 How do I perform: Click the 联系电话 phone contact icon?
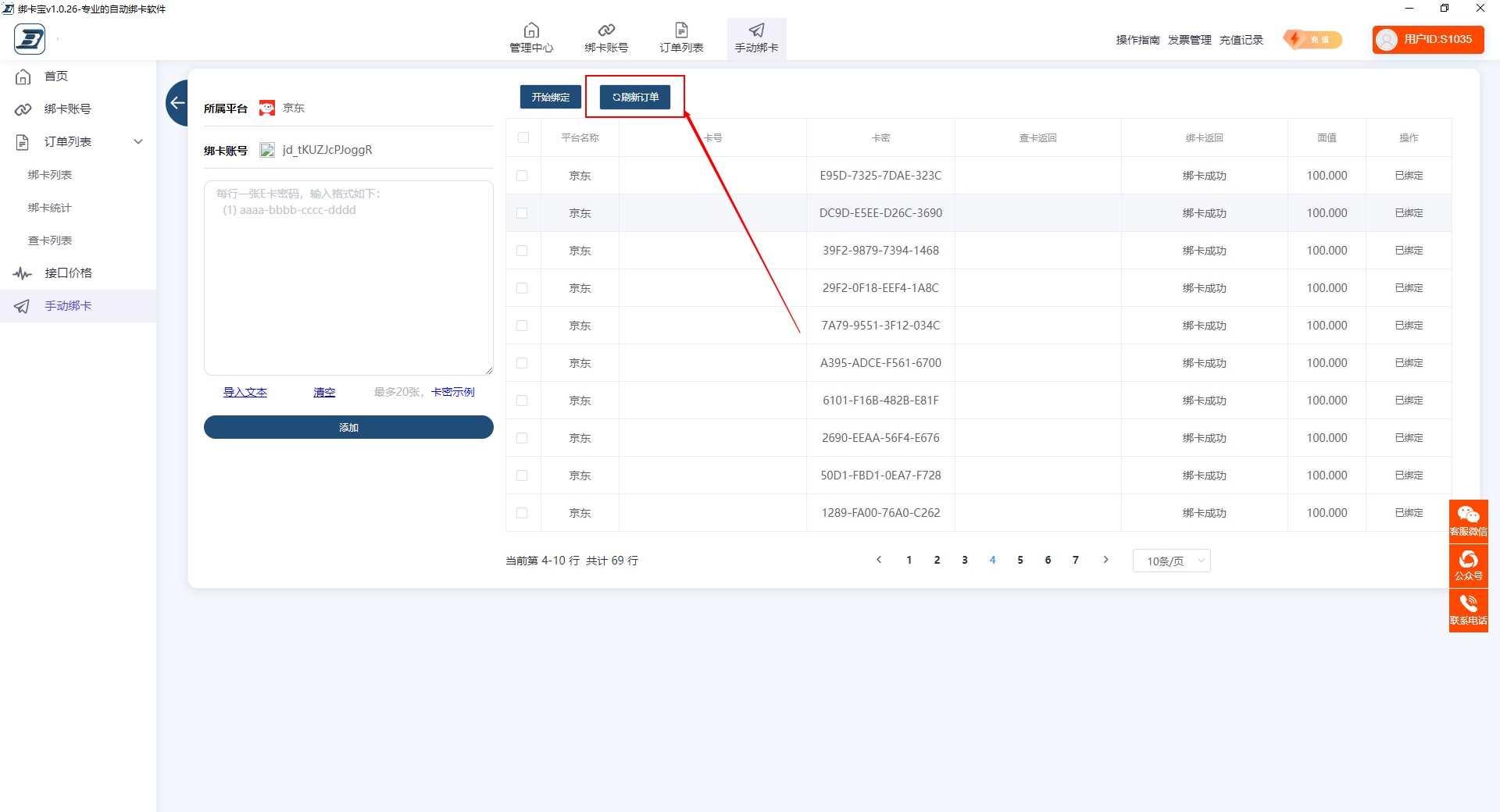click(1469, 610)
